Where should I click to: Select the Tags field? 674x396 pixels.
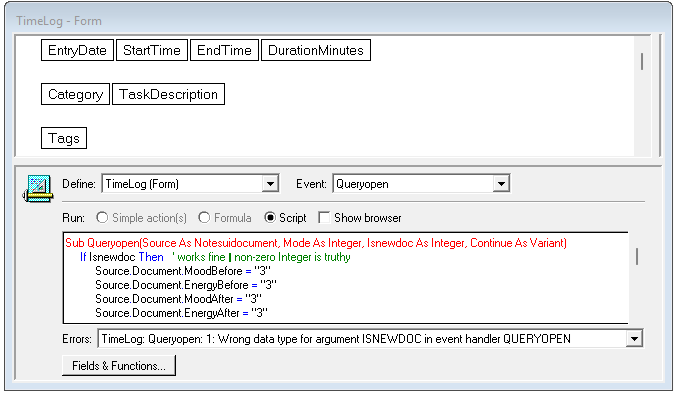[x=64, y=138]
